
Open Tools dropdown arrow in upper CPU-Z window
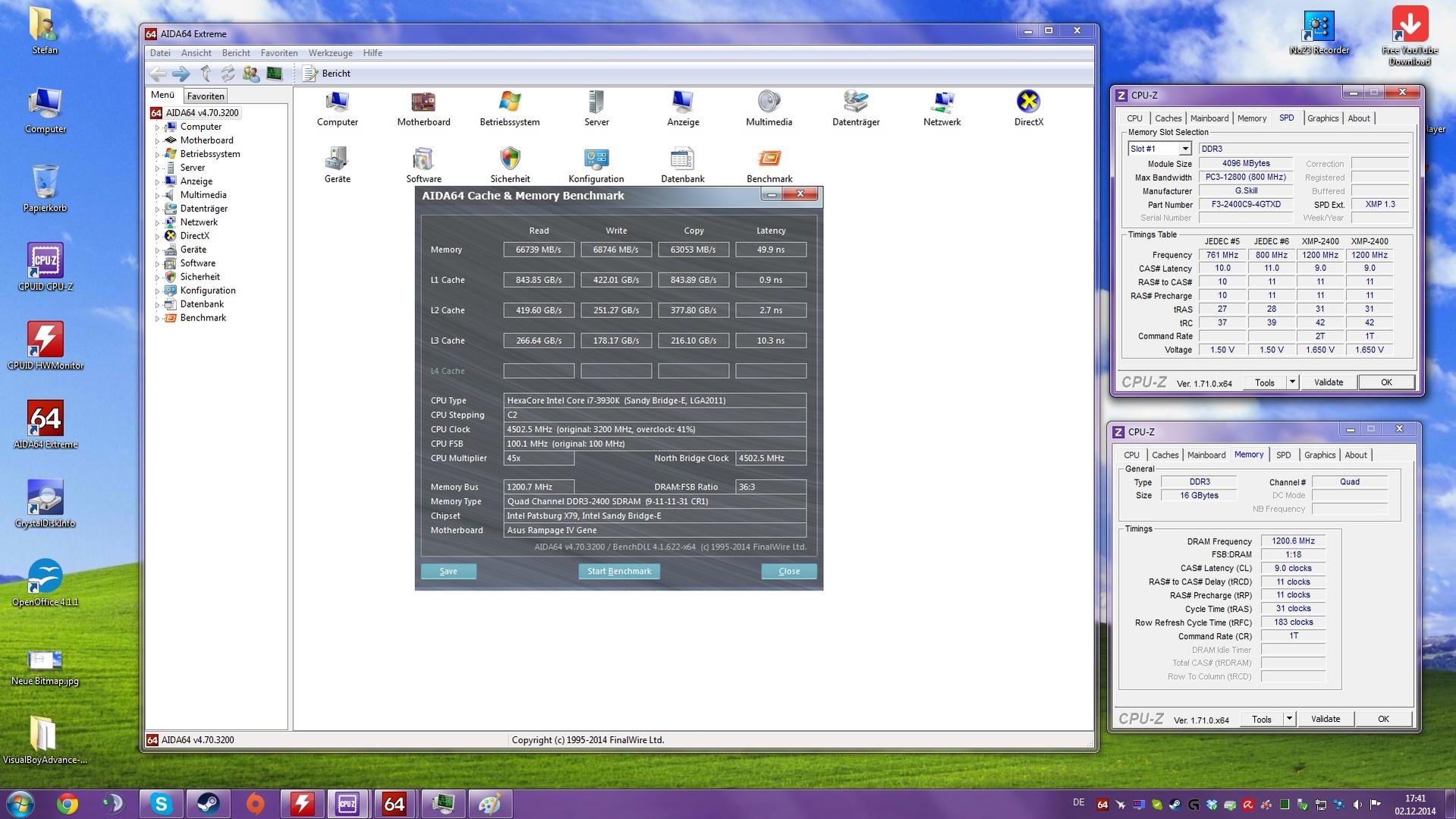tap(1292, 383)
